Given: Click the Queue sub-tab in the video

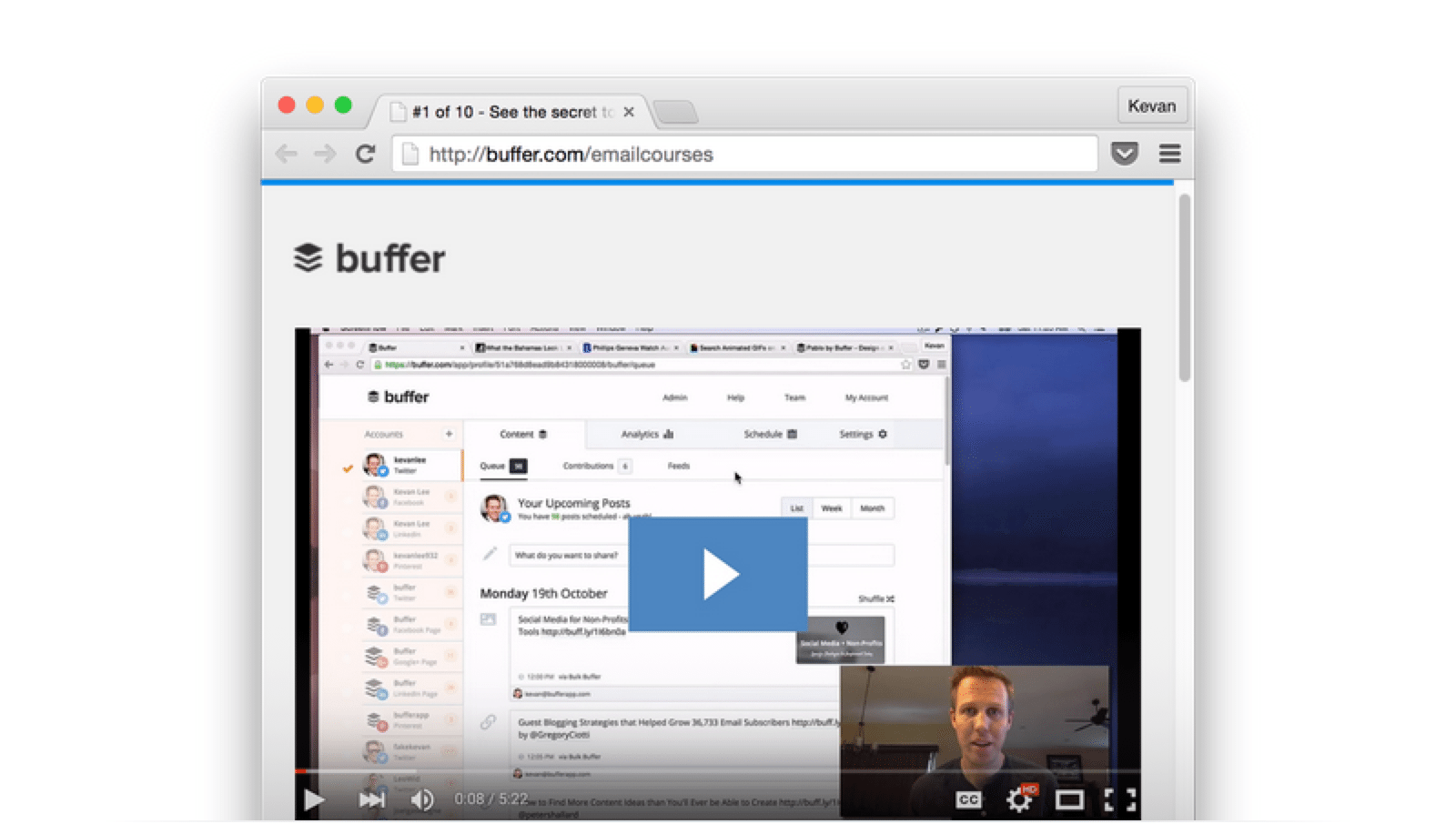Looking at the screenshot, I should click(x=502, y=466).
